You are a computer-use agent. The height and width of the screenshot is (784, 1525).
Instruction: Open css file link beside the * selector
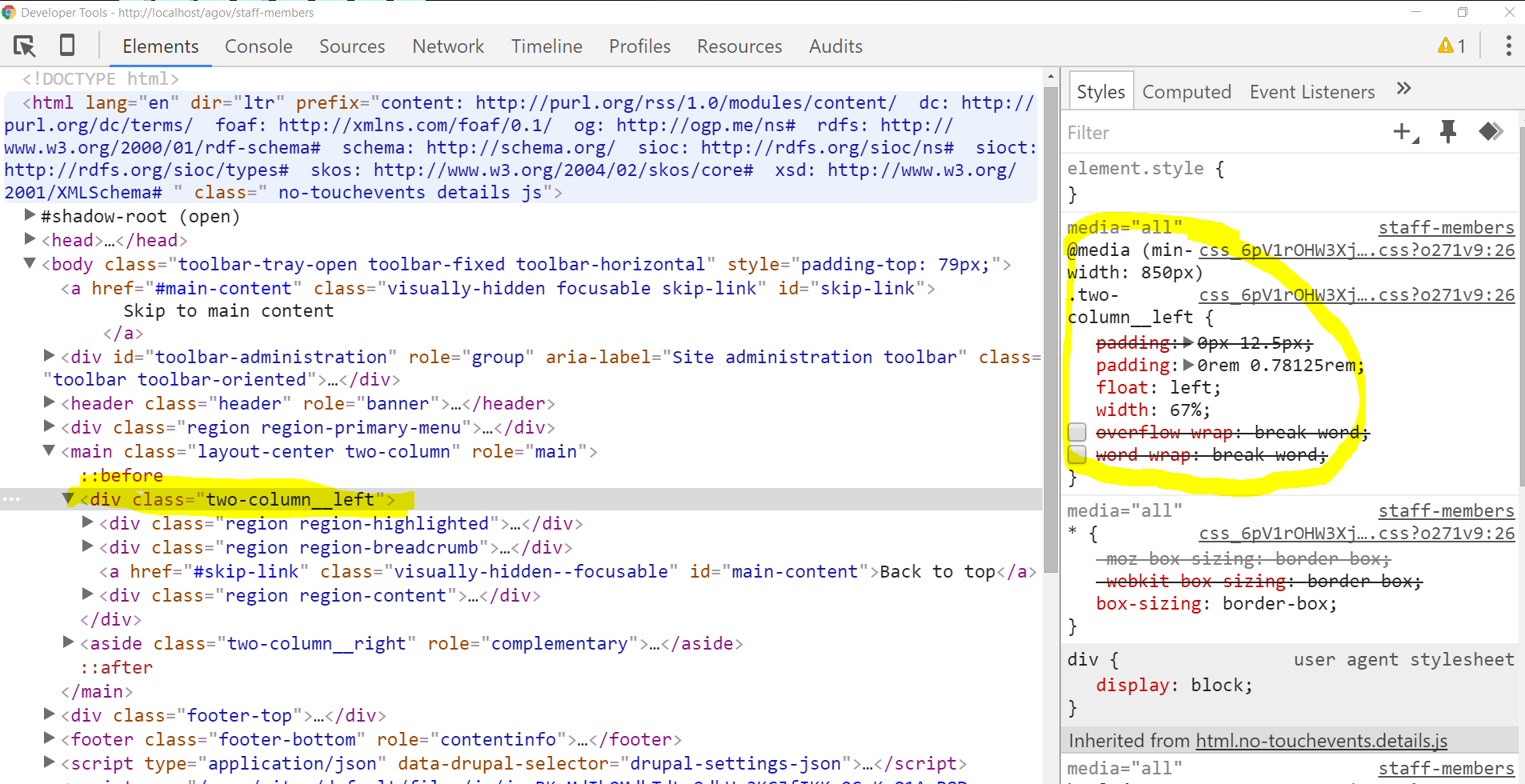pyautogui.click(x=1356, y=534)
